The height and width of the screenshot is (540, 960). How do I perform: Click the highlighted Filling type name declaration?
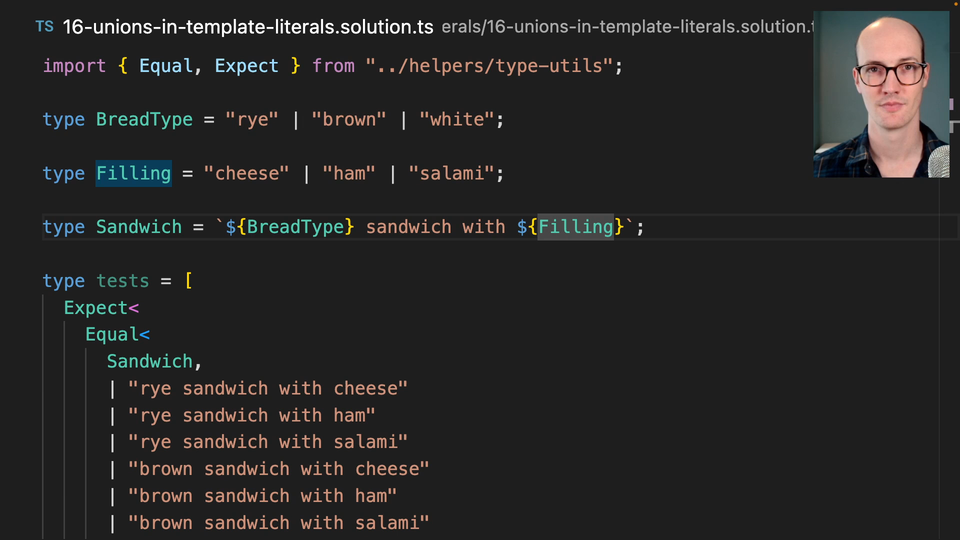click(x=133, y=174)
